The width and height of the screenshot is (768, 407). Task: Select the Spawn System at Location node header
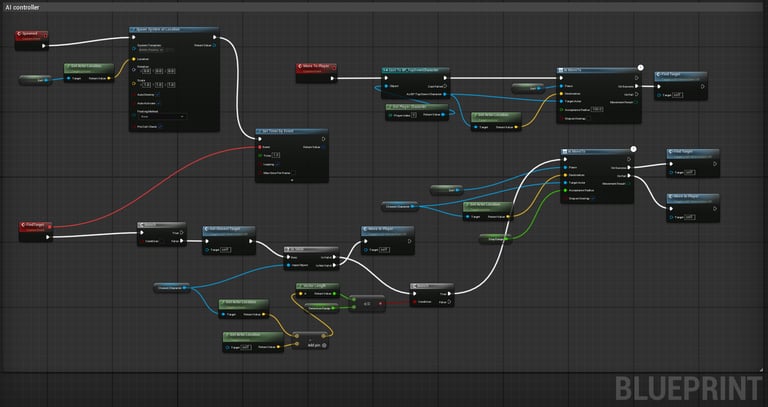174,29
